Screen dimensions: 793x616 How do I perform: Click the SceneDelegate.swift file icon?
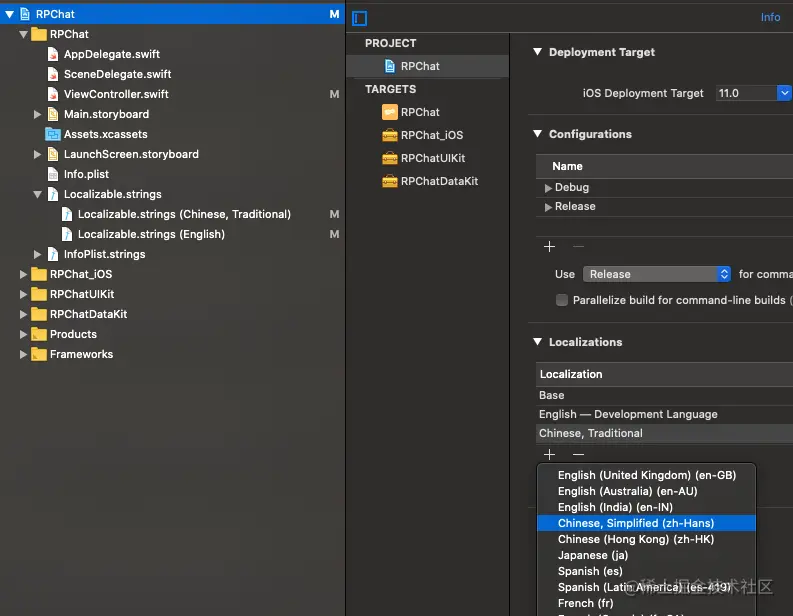53,74
